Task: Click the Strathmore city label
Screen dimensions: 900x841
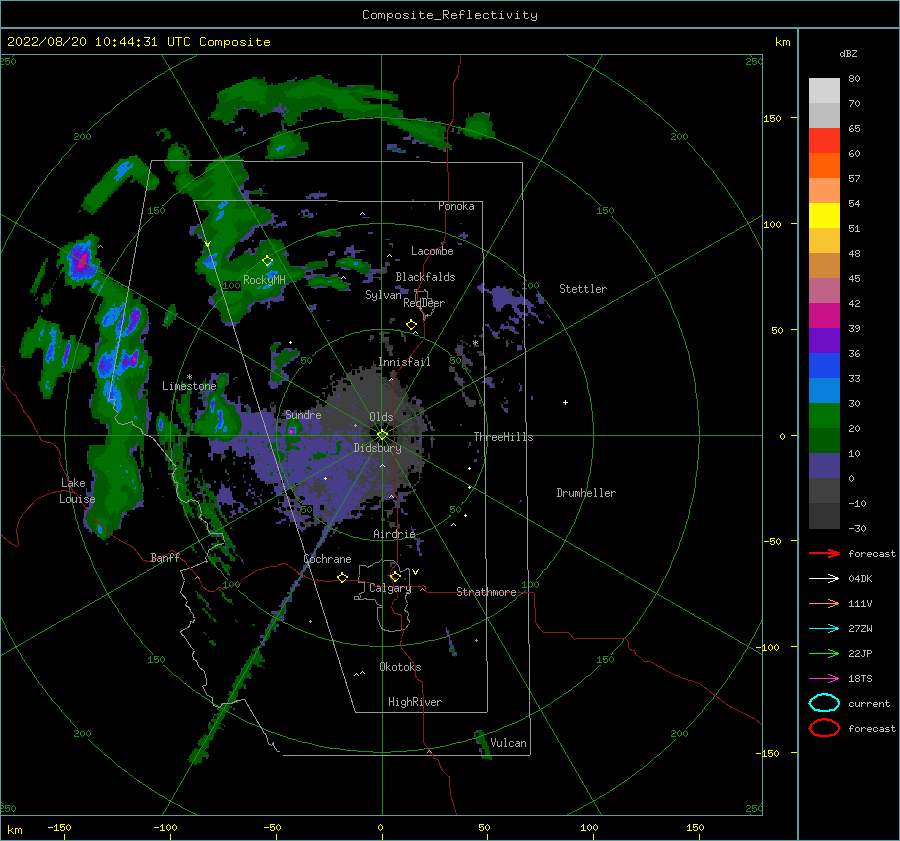Action: [x=486, y=592]
